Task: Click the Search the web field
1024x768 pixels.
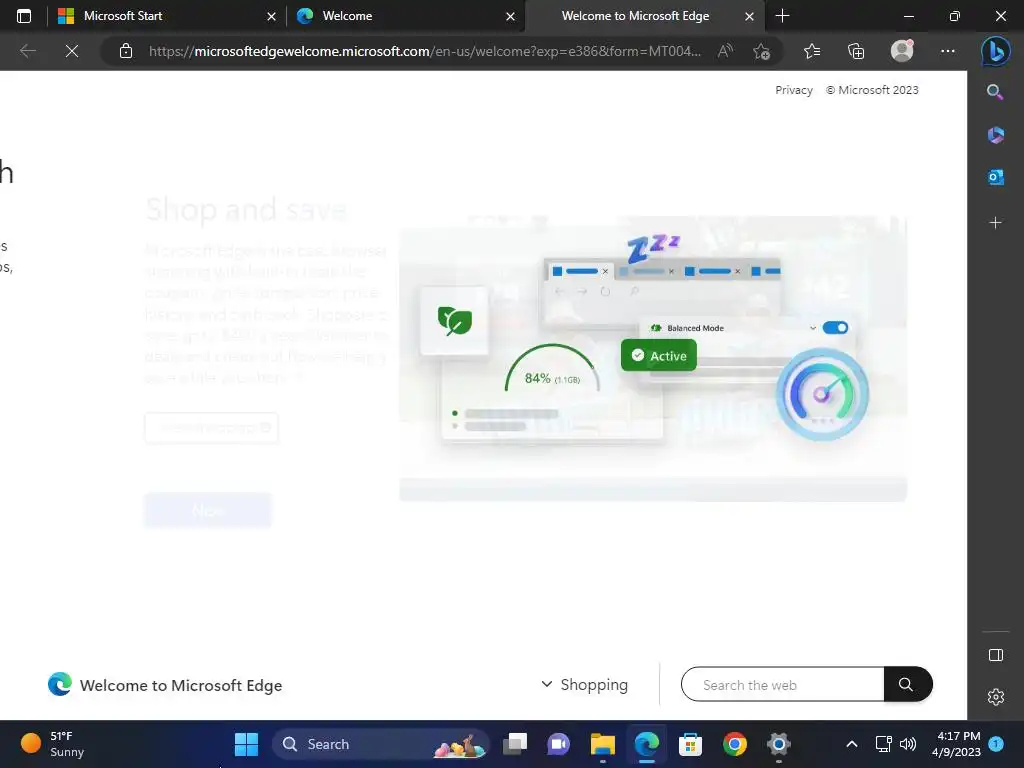Action: click(782, 684)
